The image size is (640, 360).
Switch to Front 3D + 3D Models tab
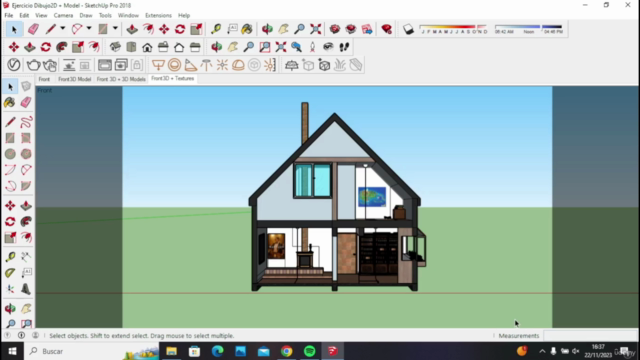click(121, 79)
